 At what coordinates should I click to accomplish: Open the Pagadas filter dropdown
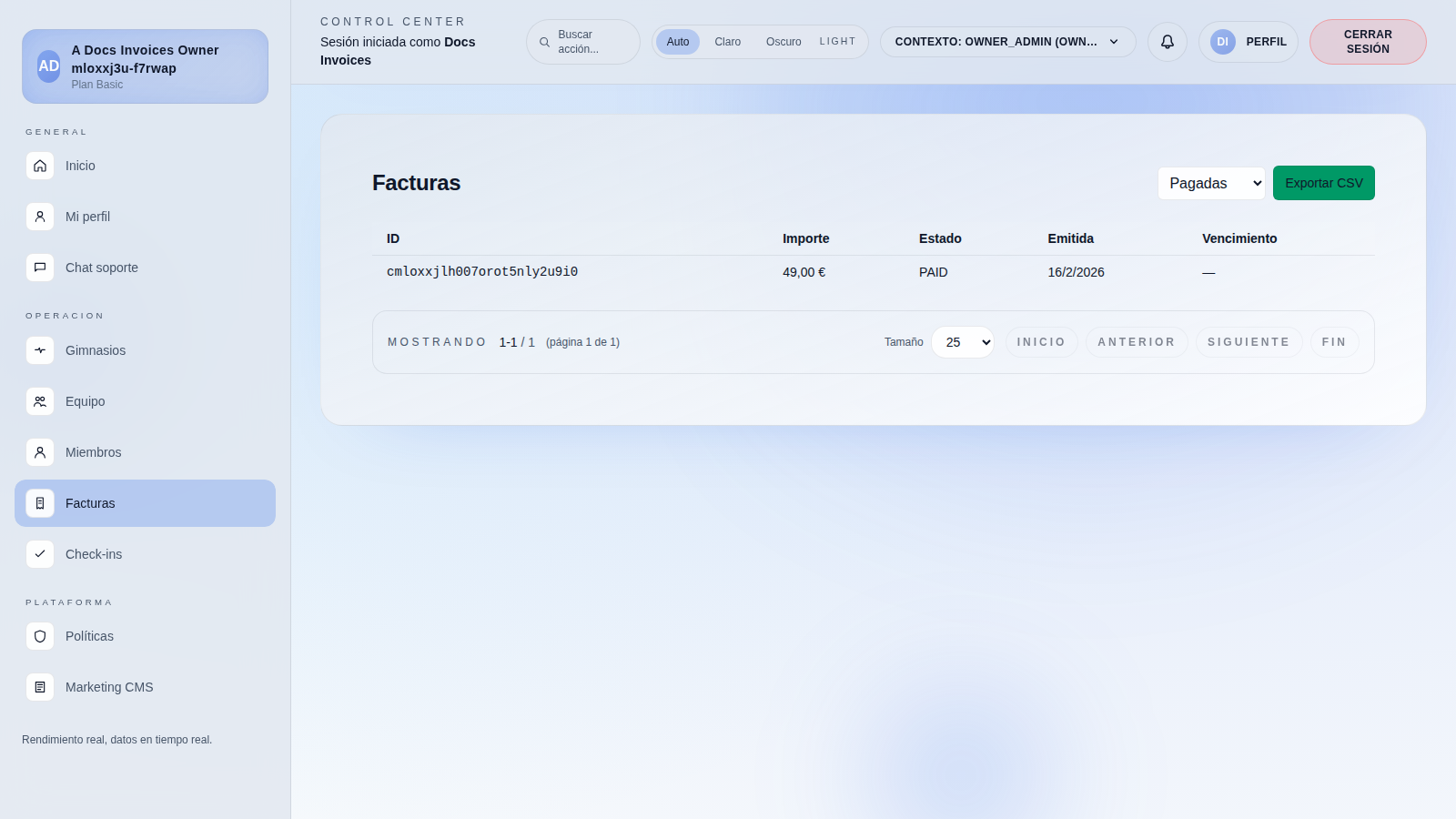point(1211,183)
